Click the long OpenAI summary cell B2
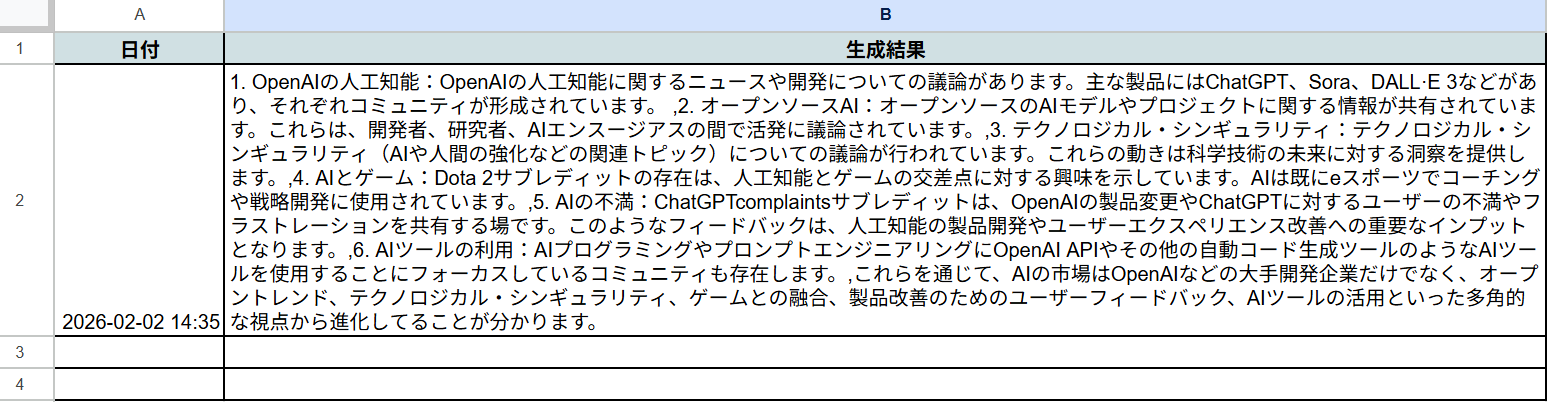1547x402 pixels. click(885, 200)
